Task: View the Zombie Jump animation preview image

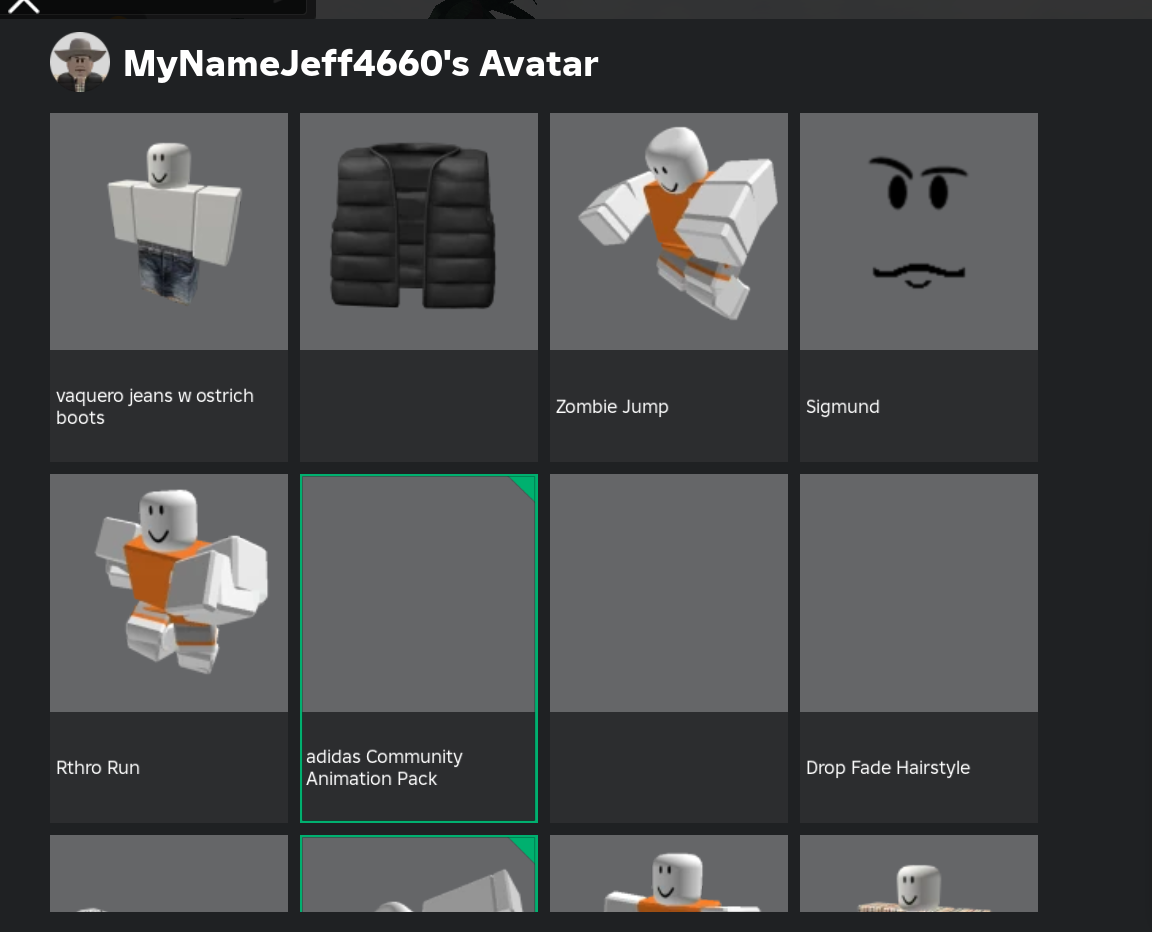Action: pos(668,231)
